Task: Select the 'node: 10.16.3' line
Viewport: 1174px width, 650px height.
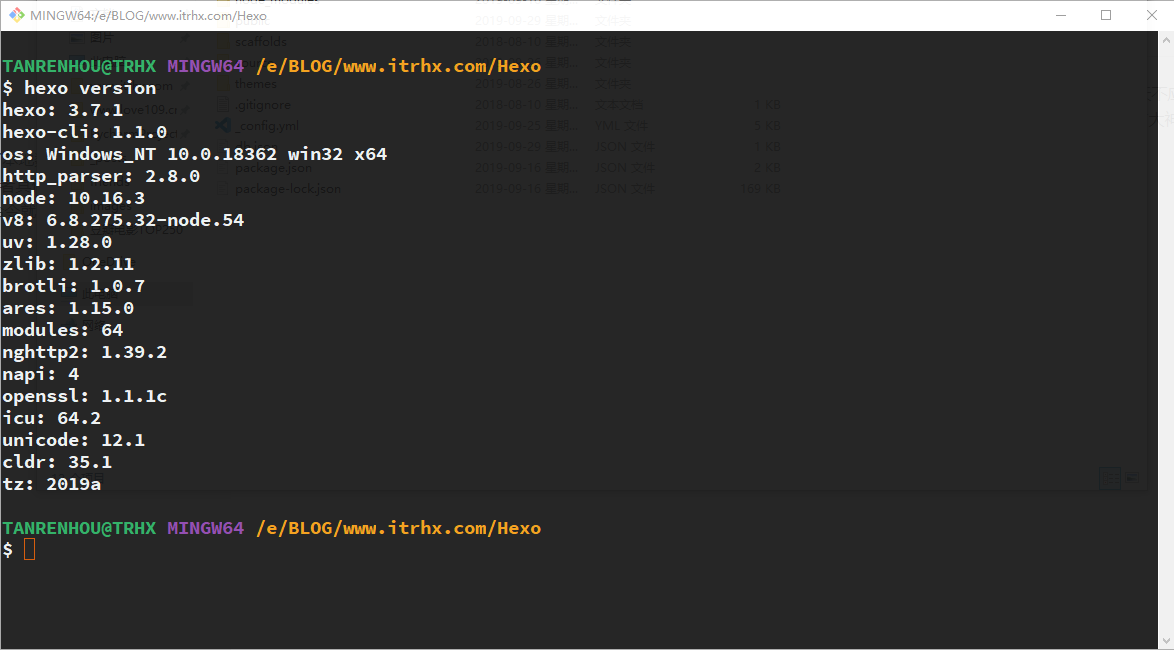Action: 73,198
